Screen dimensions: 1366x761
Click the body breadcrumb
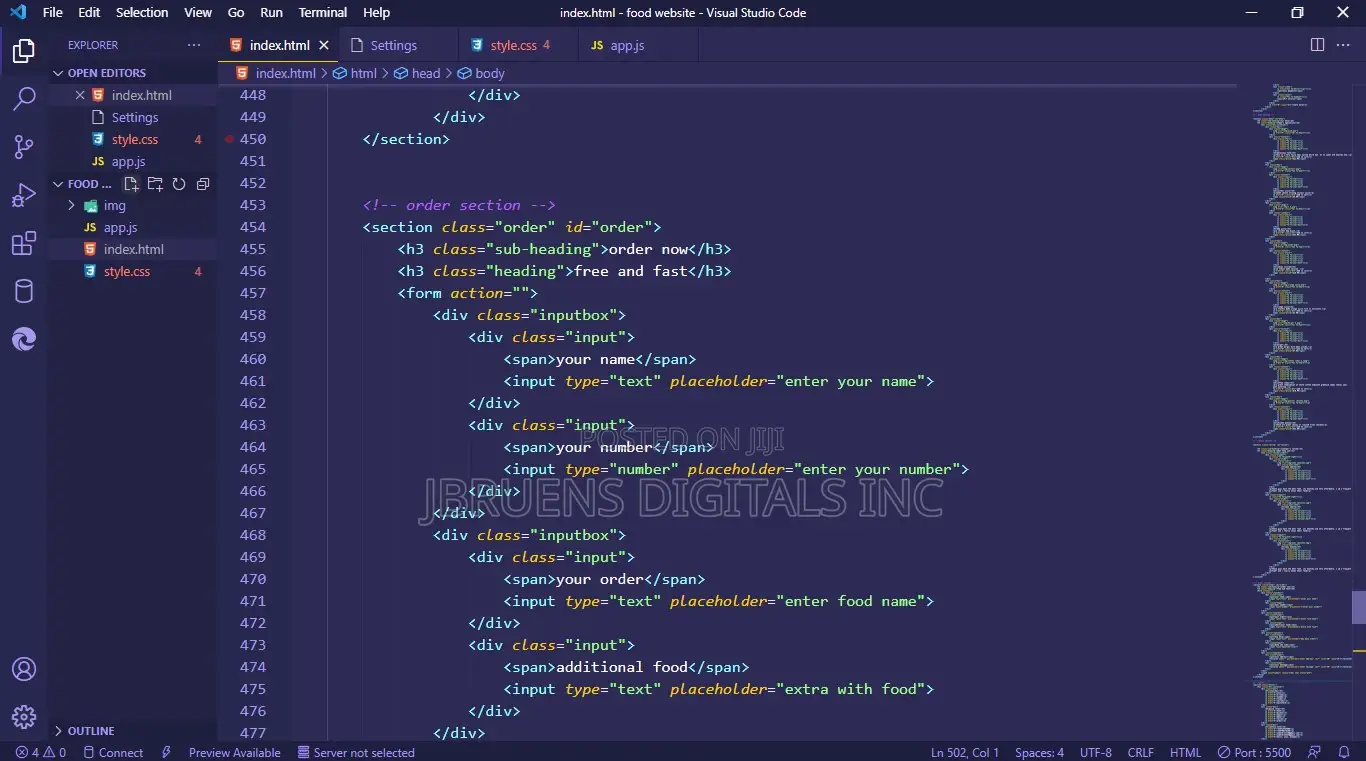click(x=481, y=73)
